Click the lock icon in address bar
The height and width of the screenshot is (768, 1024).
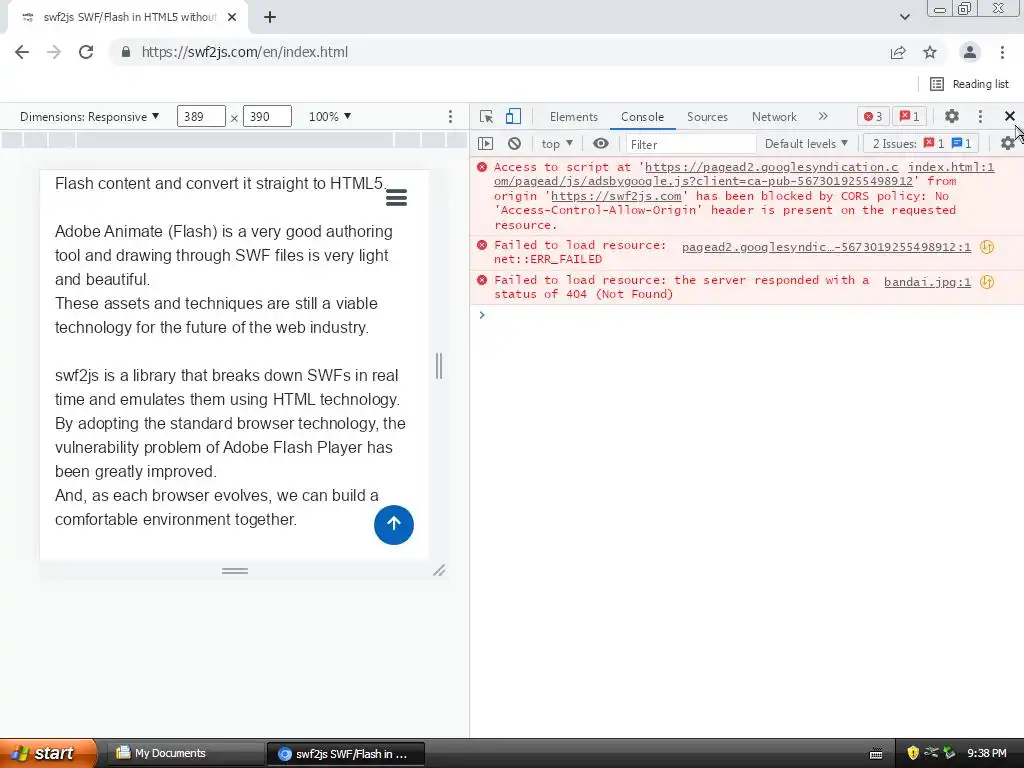(x=126, y=52)
